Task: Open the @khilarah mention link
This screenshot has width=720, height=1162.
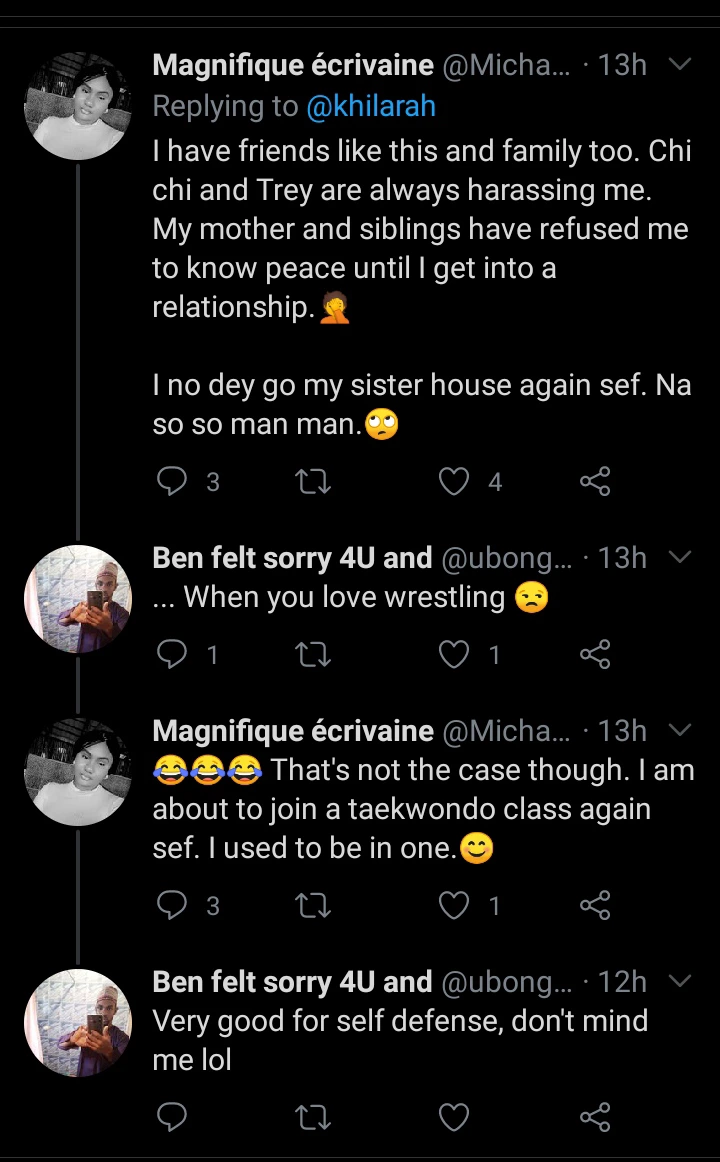Action: tap(371, 106)
